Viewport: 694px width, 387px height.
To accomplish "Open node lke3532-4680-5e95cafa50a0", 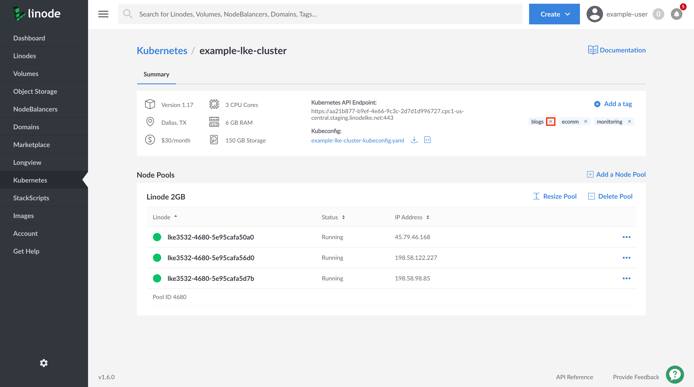I will point(211,237).
